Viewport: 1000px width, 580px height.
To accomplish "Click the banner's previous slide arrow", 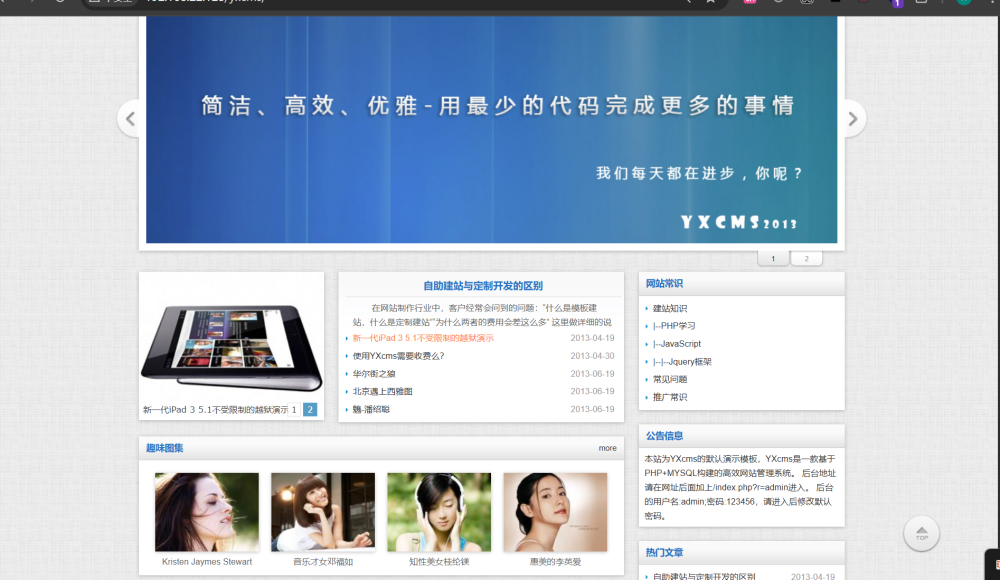I will tap(130, 119).
